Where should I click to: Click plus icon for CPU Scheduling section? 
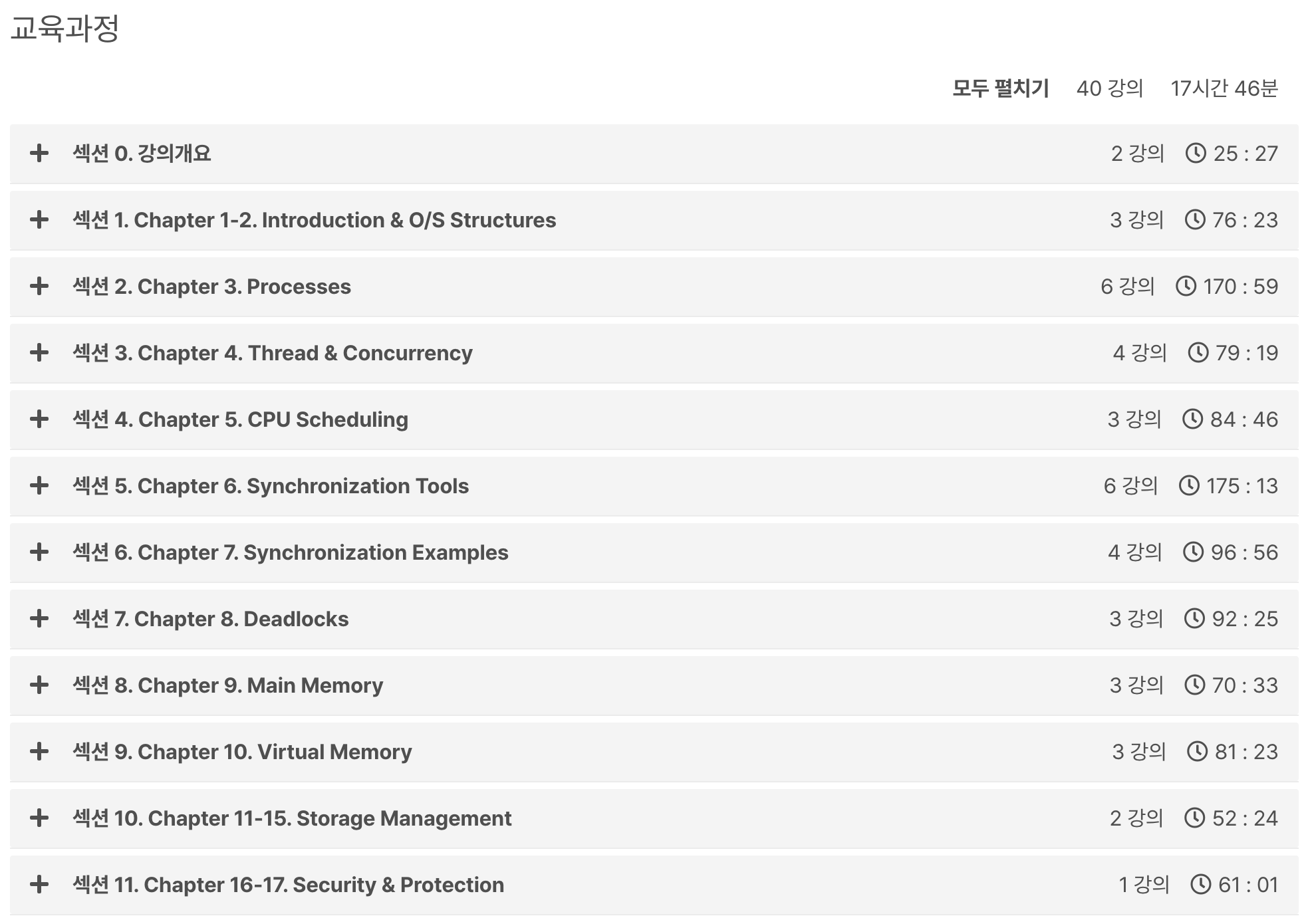pyautogui.click(x=39, y=419)
